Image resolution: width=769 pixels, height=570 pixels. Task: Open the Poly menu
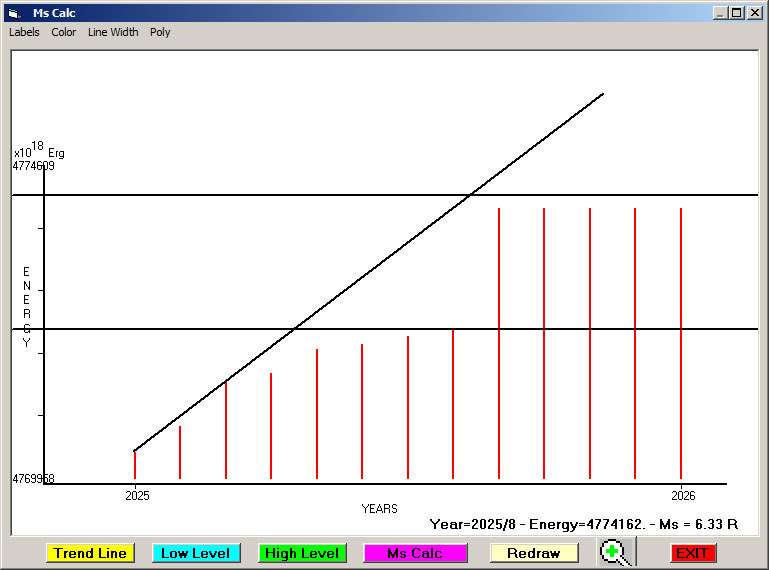160,32
